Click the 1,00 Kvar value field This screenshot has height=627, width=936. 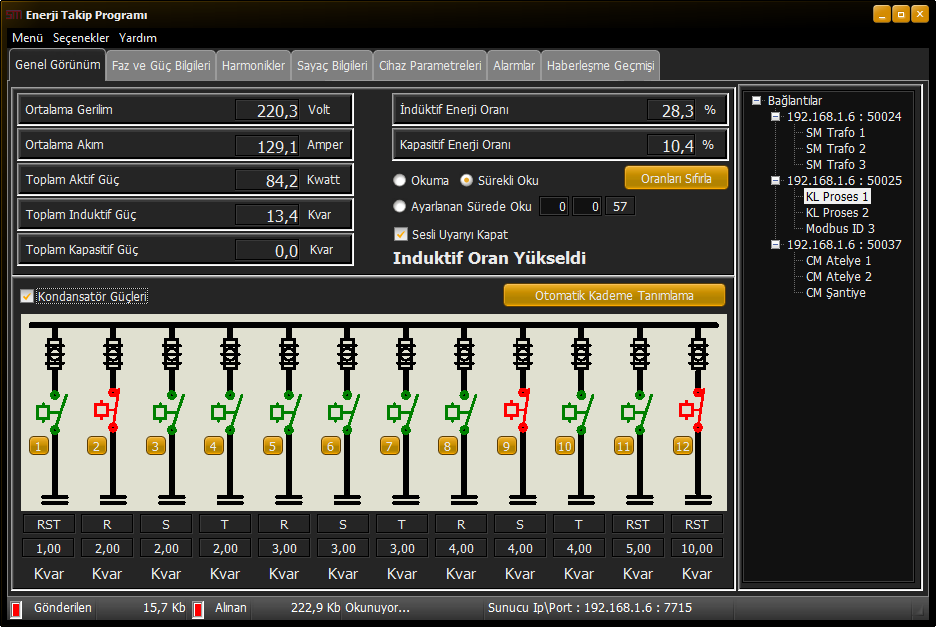coord(48,548)
